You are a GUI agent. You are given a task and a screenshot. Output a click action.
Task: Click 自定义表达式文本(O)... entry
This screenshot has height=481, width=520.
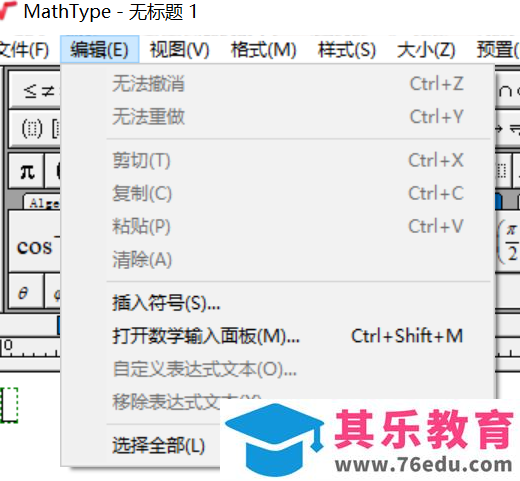278,369
